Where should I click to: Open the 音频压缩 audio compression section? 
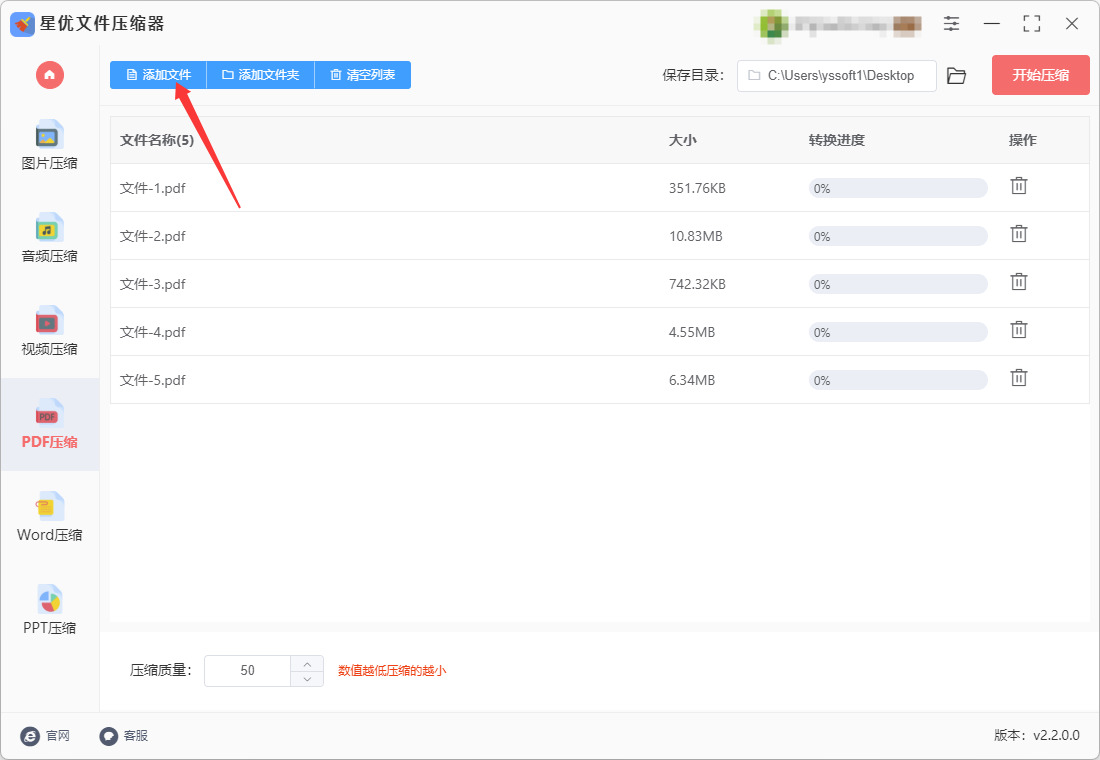coord(49,238)
